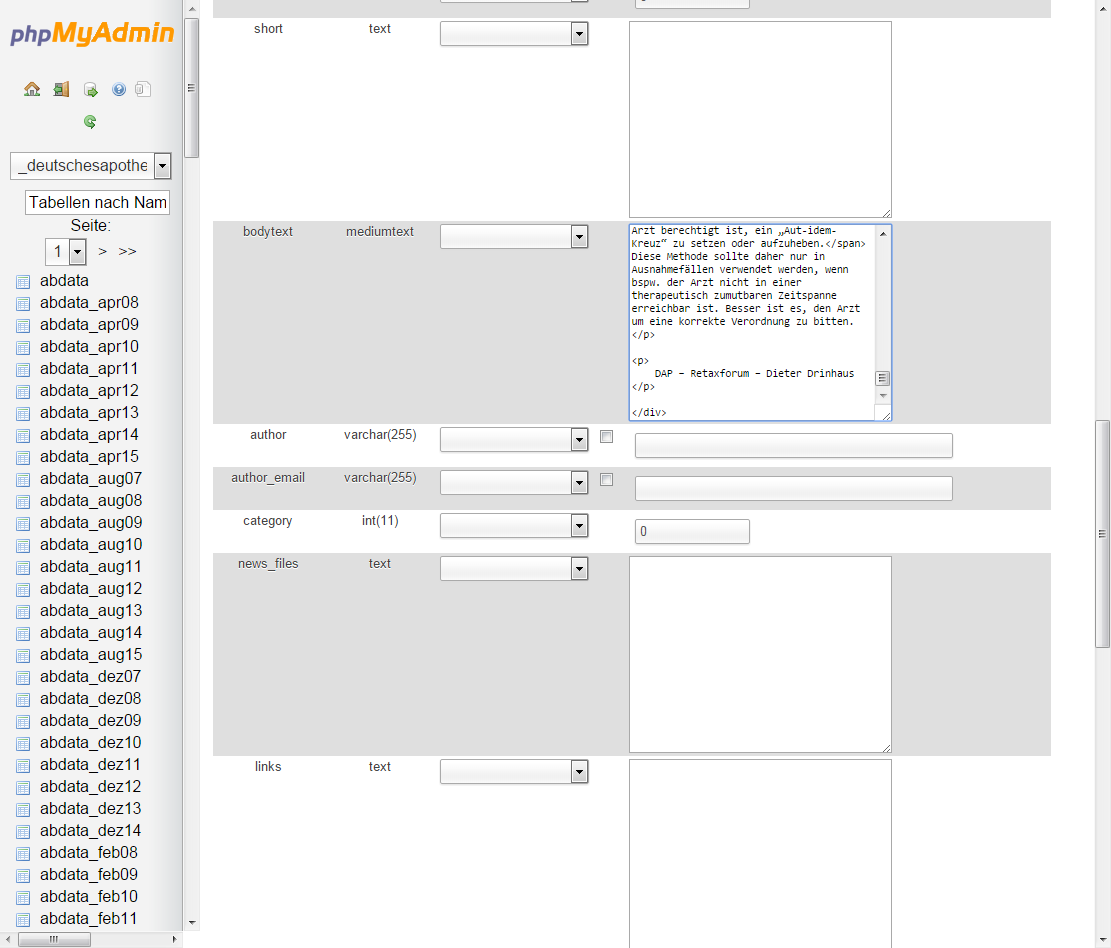Open phpMyAdmin documentation help icon

pos(119,89)
